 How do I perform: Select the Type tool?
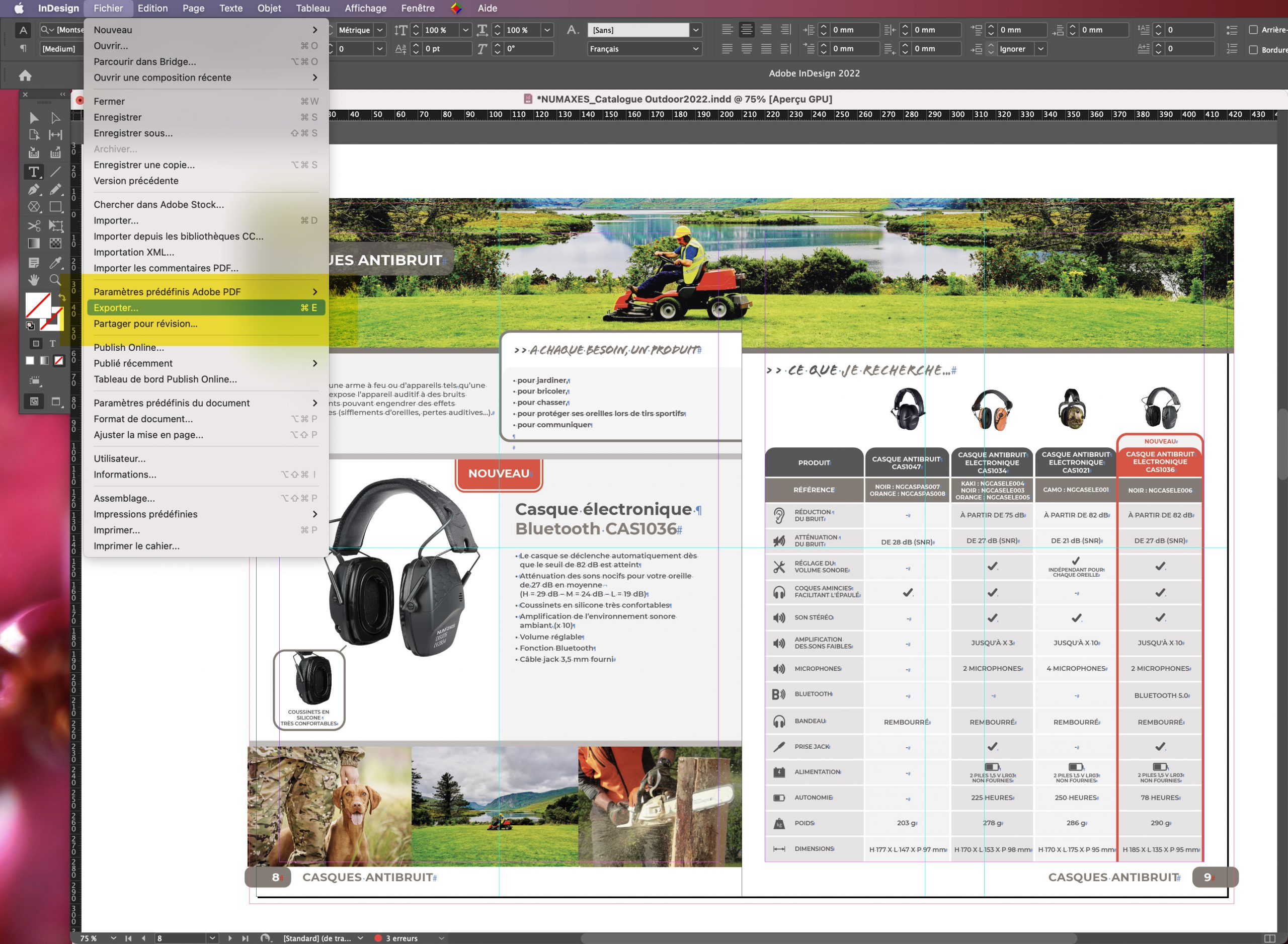pyautogui.click(x=34, y=172)
